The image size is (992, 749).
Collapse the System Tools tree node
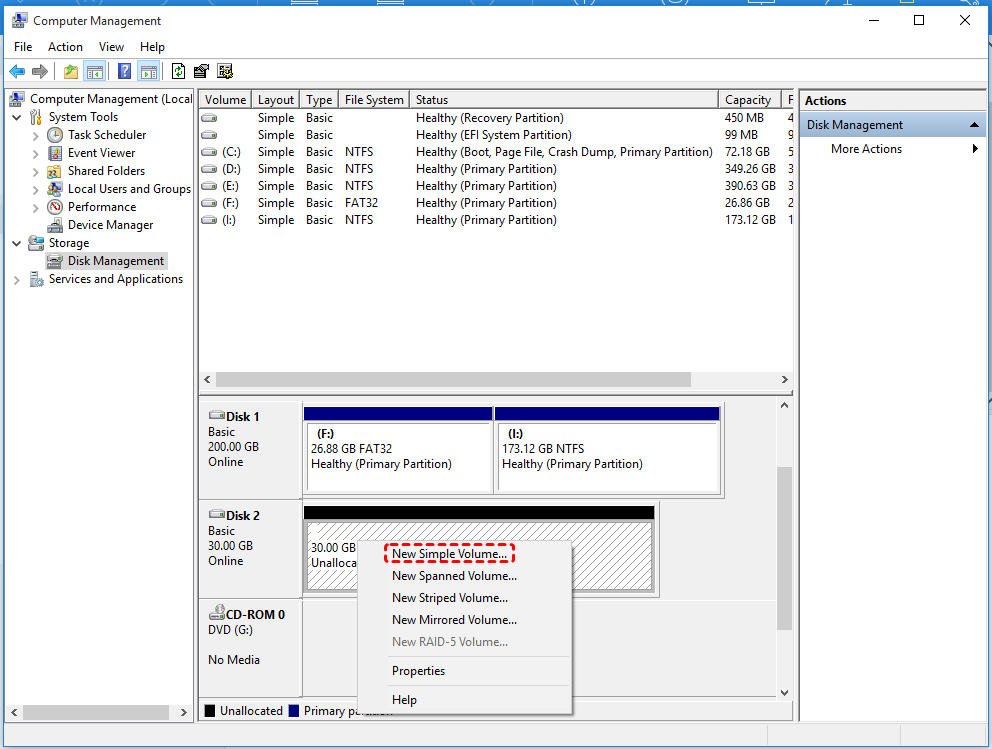[x=17, y=117]
